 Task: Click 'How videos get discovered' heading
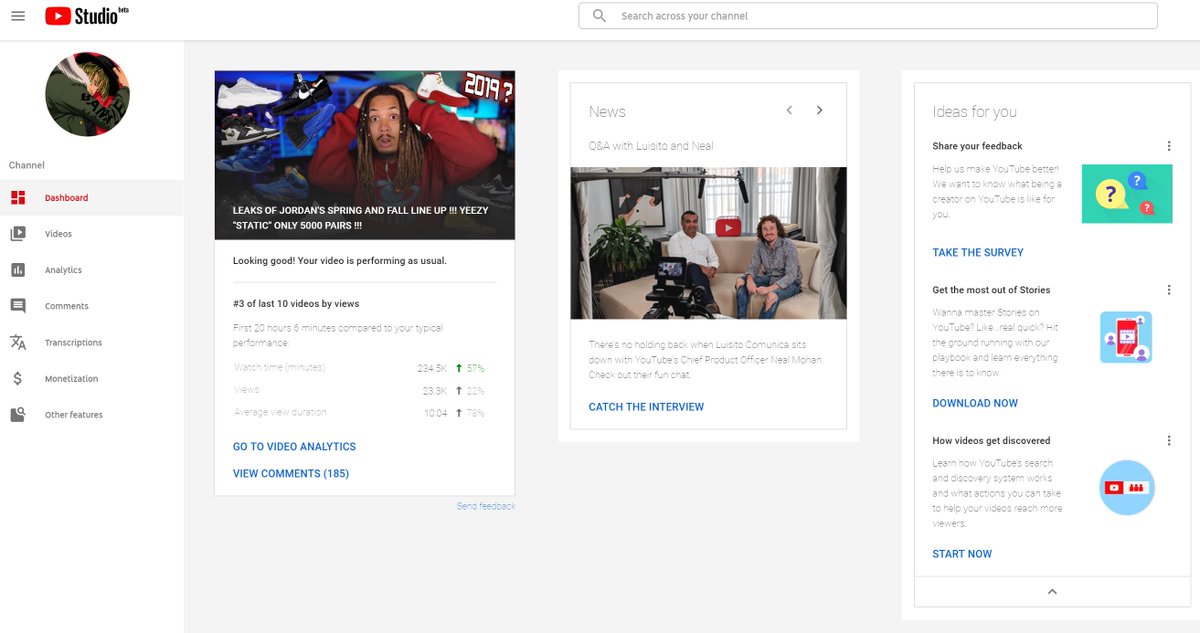[991, 440]
